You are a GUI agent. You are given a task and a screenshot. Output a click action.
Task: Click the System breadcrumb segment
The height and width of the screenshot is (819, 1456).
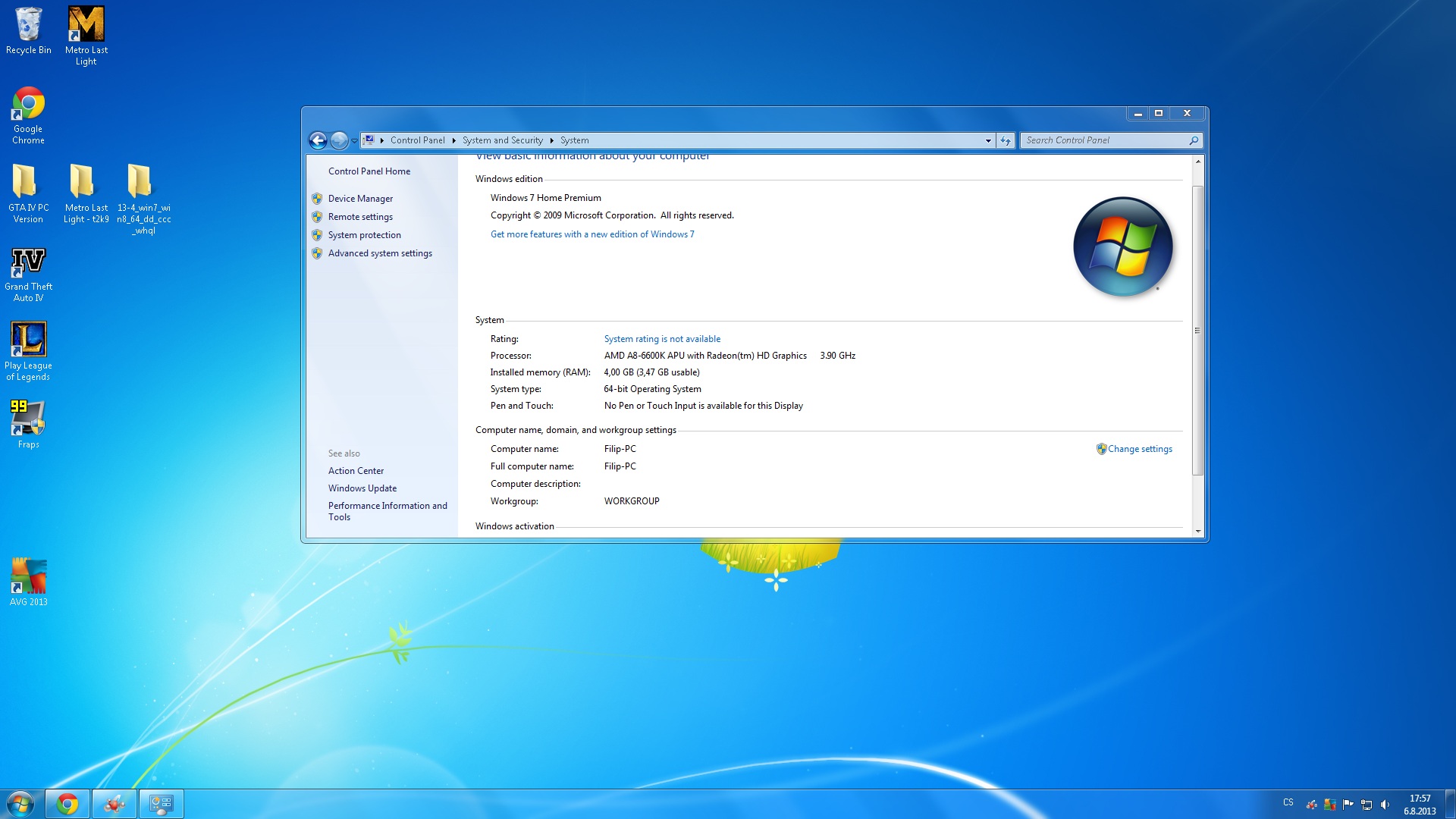574,140
